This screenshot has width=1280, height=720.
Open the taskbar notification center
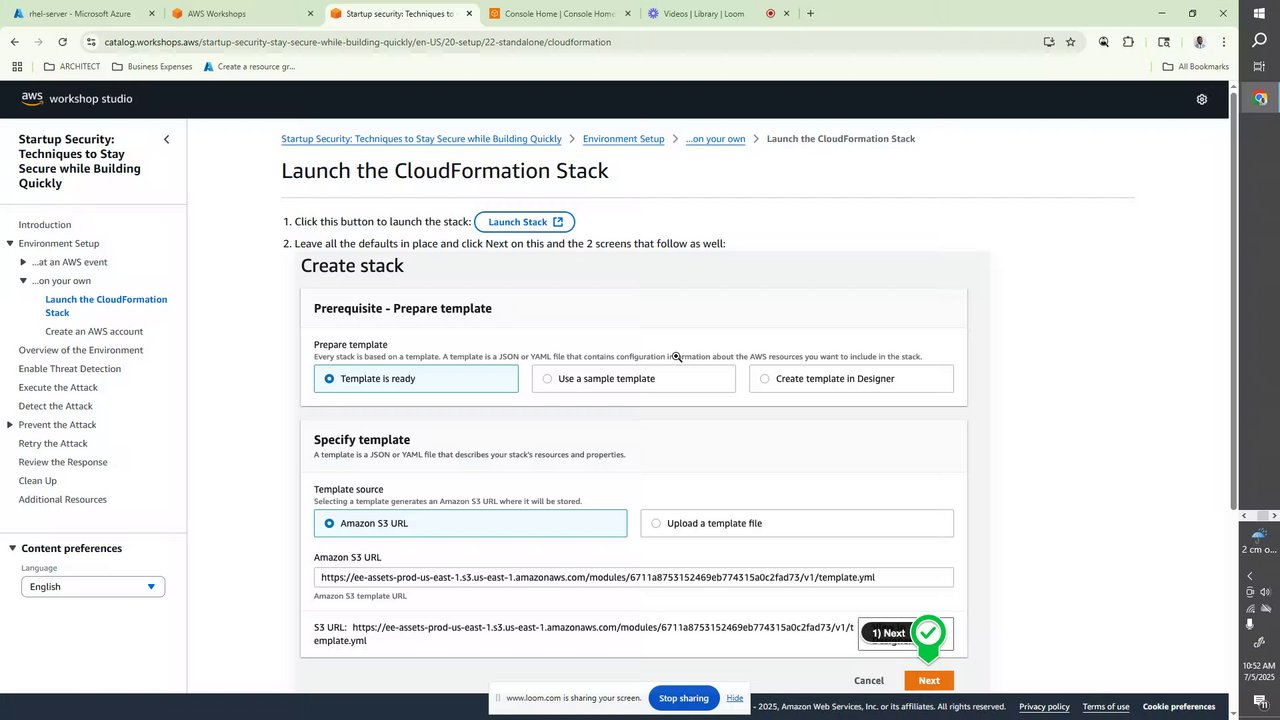1259,702
